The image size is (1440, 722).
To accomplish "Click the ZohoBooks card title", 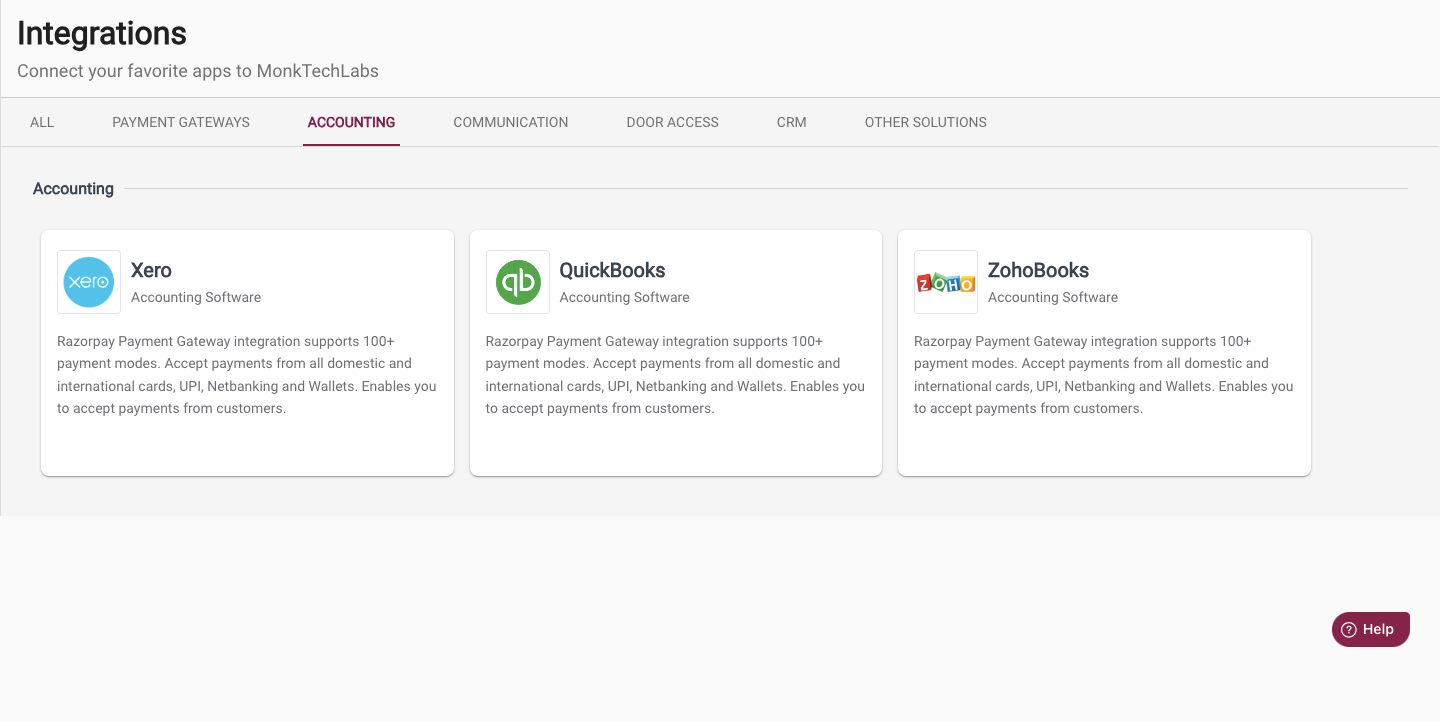I will (1038, 270).
